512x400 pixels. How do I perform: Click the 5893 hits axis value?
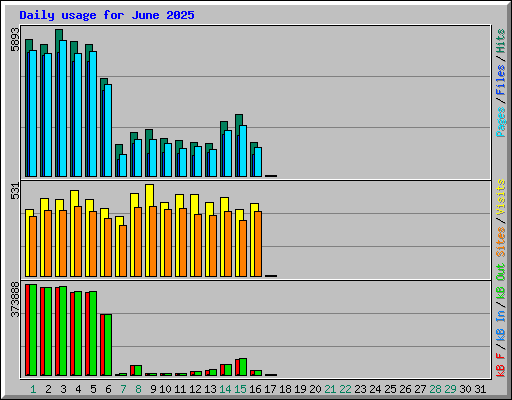point(15,40)
